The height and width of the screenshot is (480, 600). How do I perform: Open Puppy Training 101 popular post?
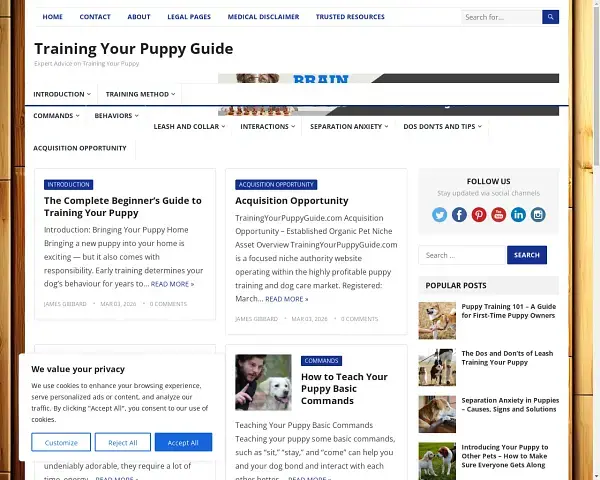pyautogui.click(x=508, y=311)
